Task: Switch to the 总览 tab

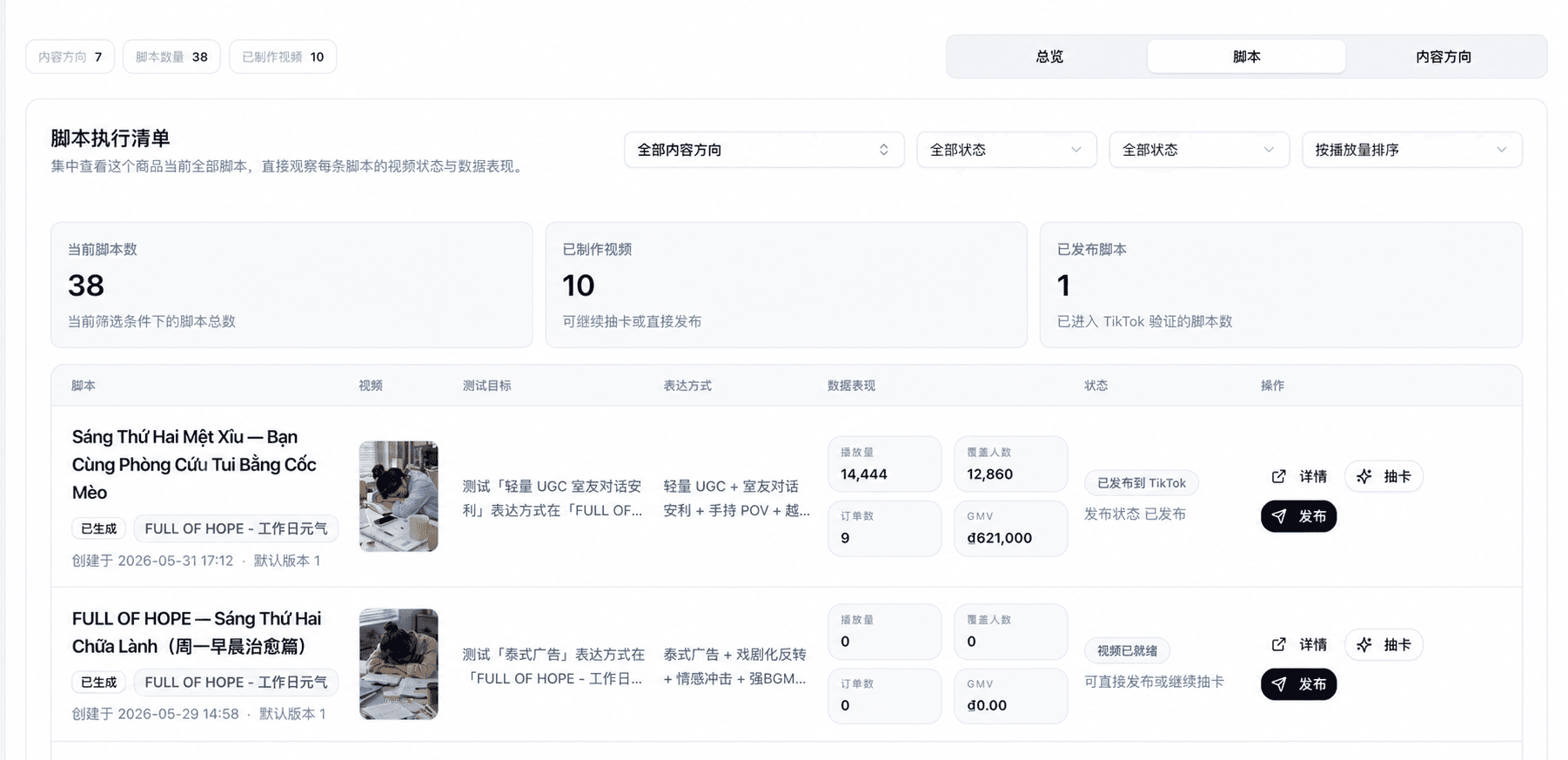Action: 1049,57
